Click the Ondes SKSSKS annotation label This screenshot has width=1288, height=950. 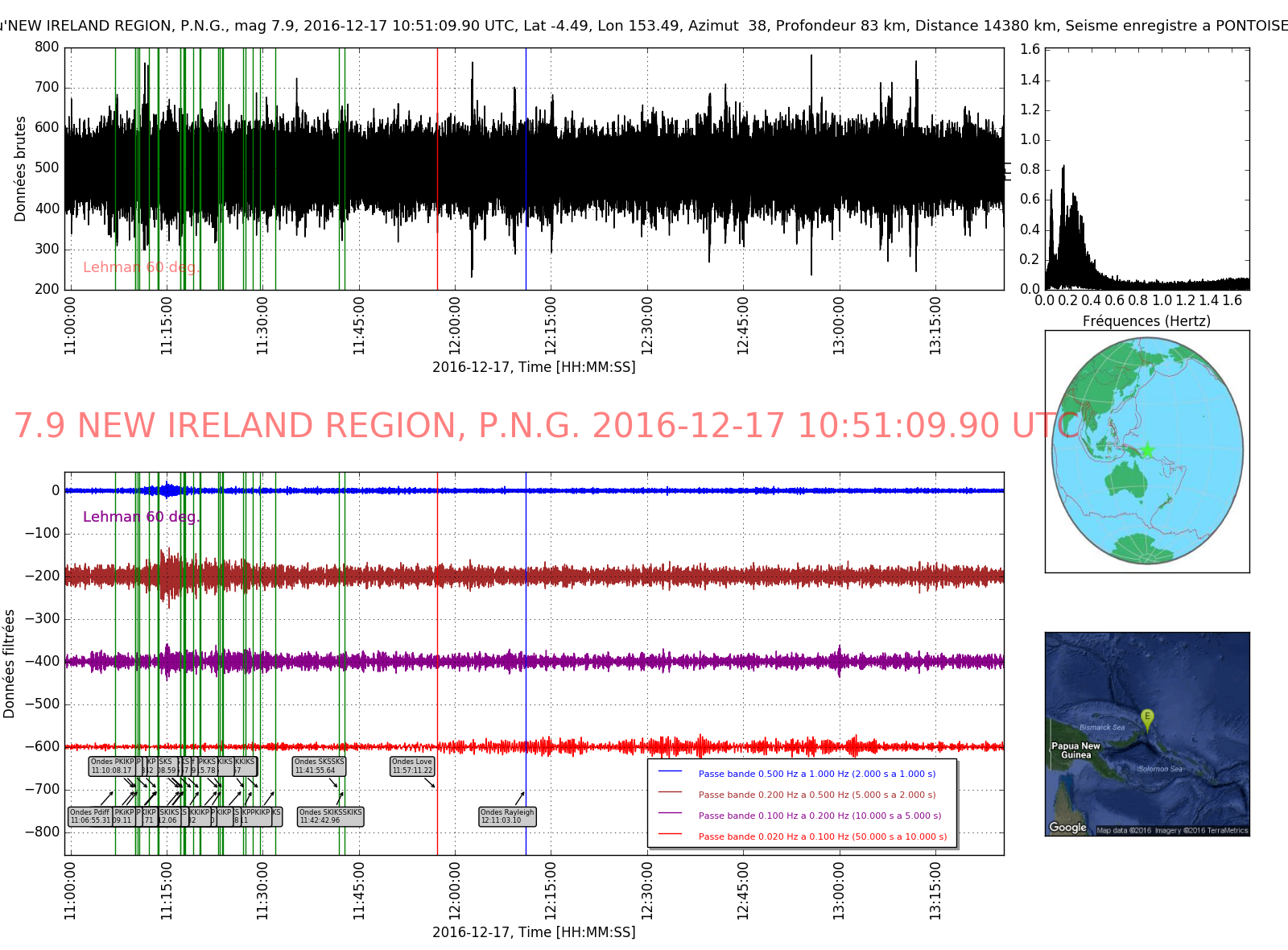click(319, 766)
